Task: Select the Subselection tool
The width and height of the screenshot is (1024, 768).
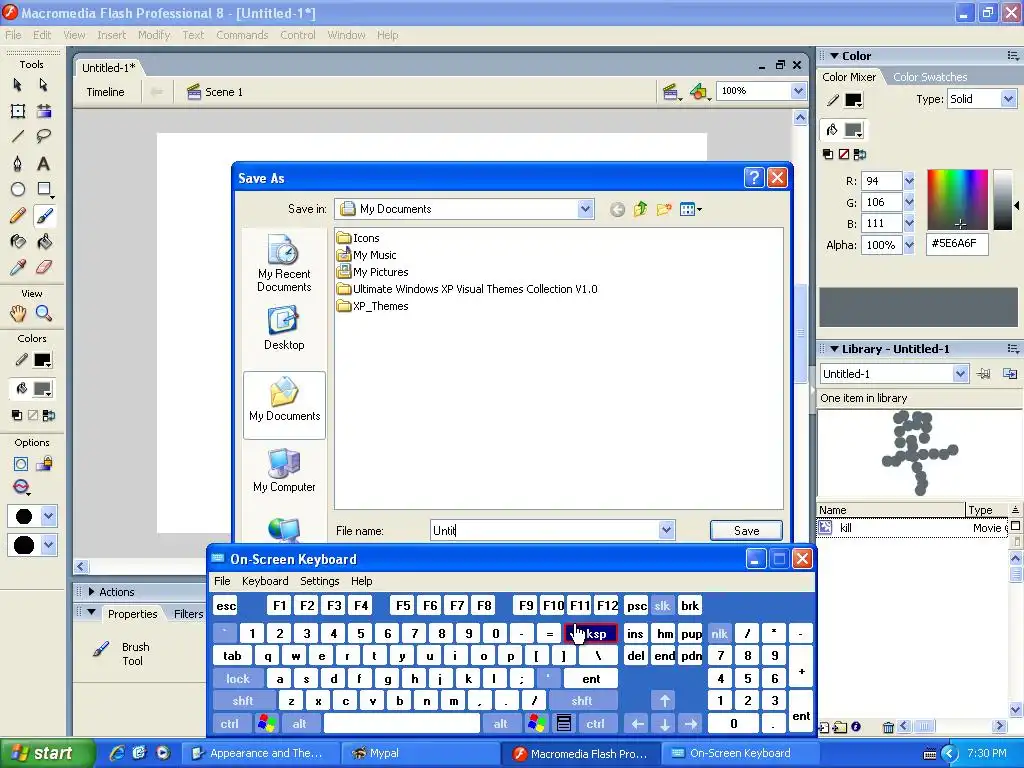Action: (x=44, y=85)
